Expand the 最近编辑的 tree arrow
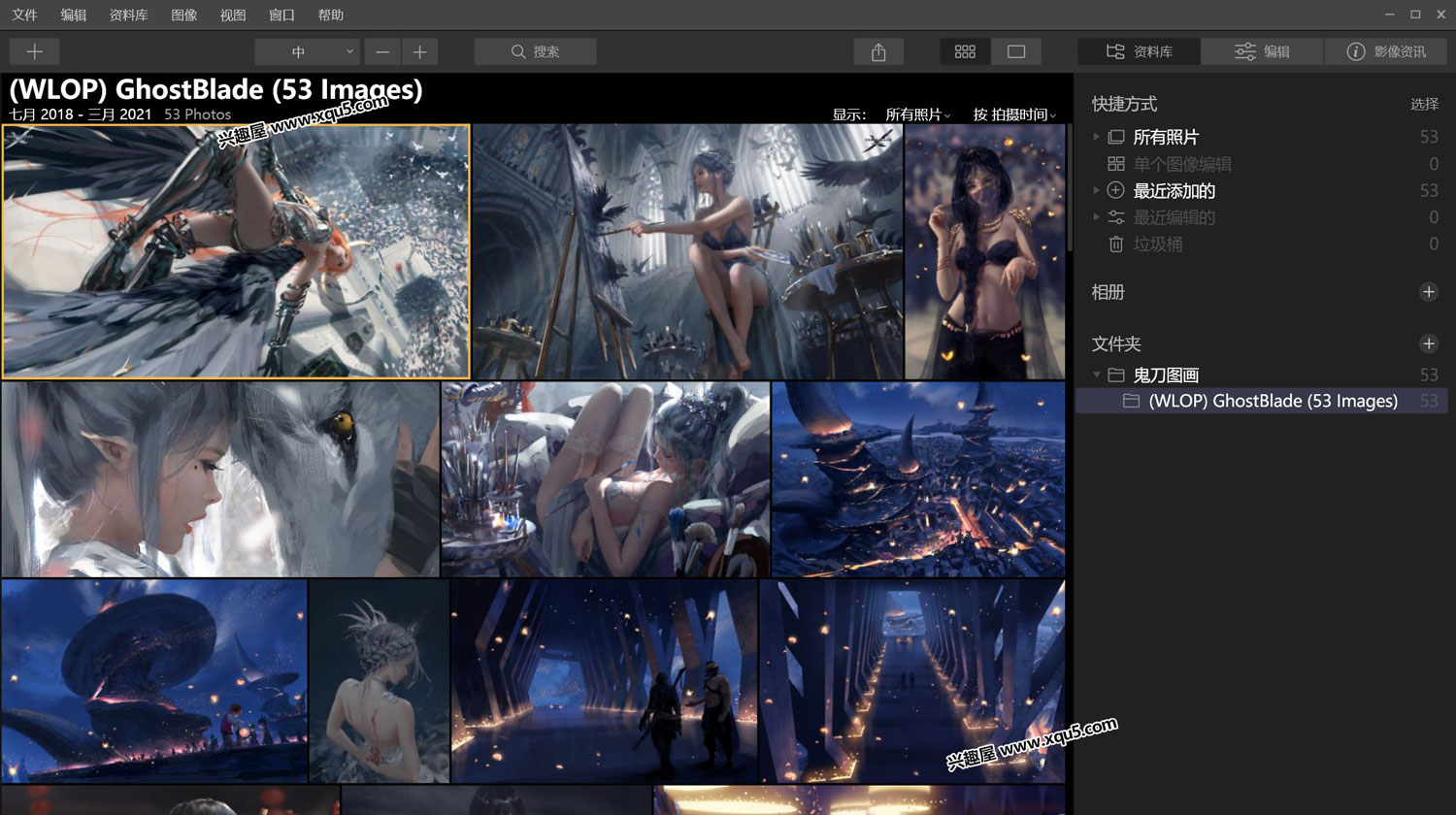 click(x=1096, y=217)
